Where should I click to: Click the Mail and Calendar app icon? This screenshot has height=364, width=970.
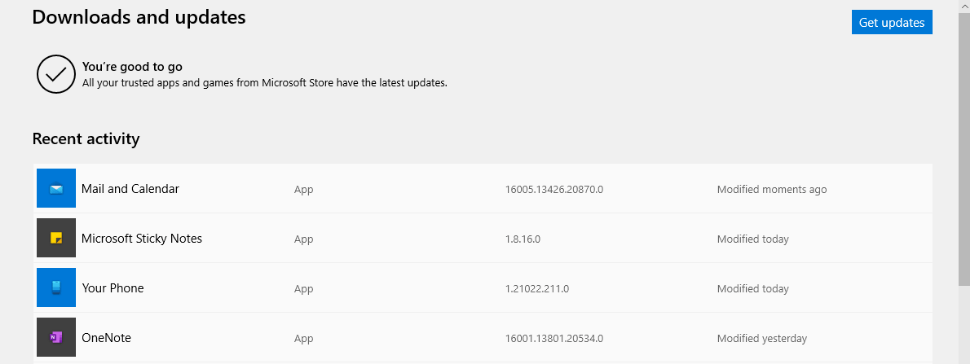coord(56,188)
